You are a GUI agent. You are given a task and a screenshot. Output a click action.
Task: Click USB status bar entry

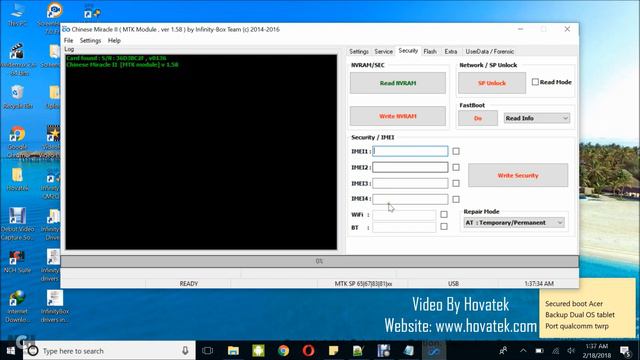pos(453,284)
